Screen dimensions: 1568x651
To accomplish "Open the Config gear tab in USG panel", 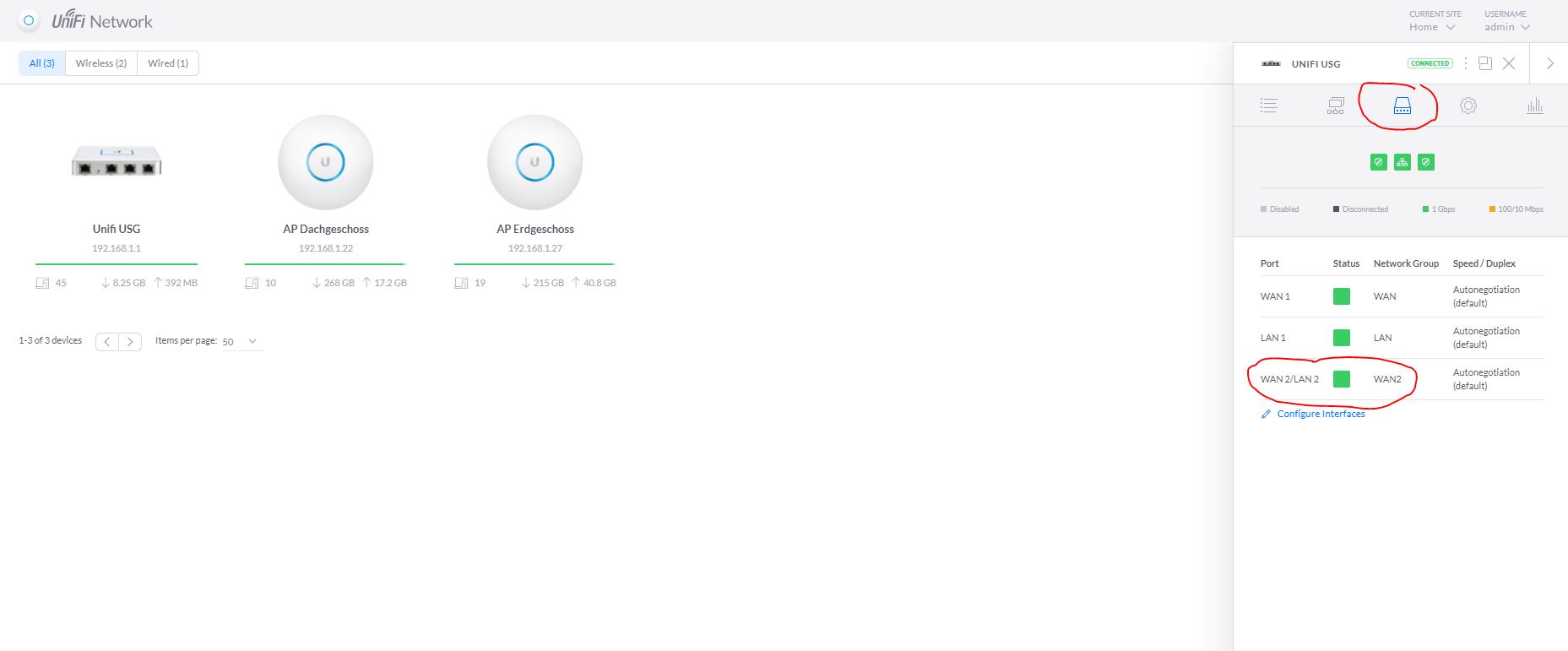I will [x=1468, y=106].
